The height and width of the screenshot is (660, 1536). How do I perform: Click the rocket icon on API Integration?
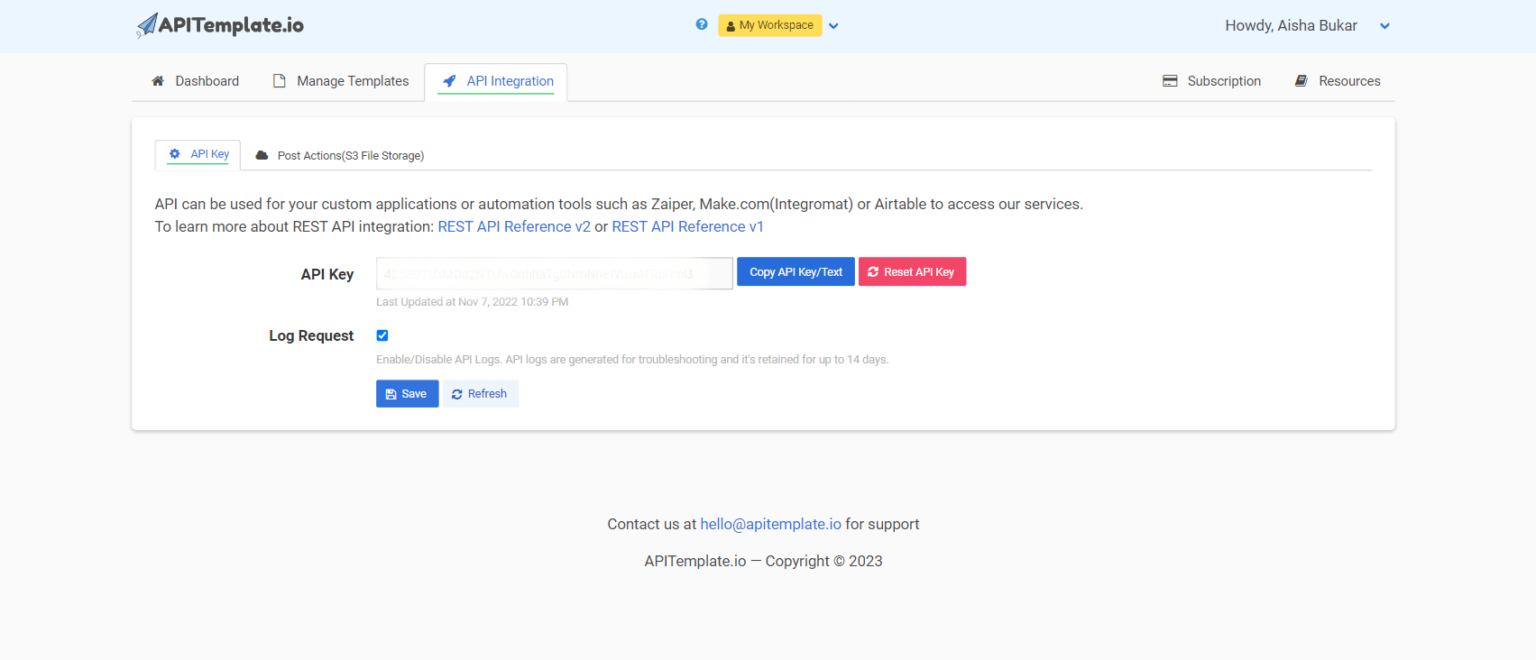(x=449, y=81)
